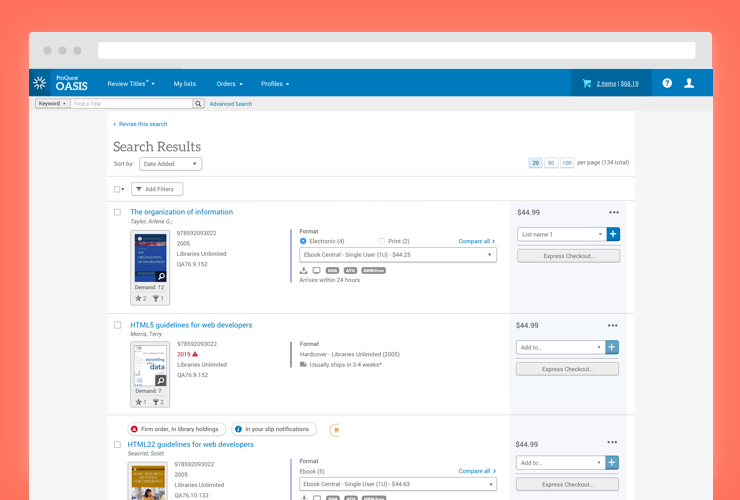740x500 pixels.
Task: Open the shopping cart icon
Action: [x=587, y=84]
